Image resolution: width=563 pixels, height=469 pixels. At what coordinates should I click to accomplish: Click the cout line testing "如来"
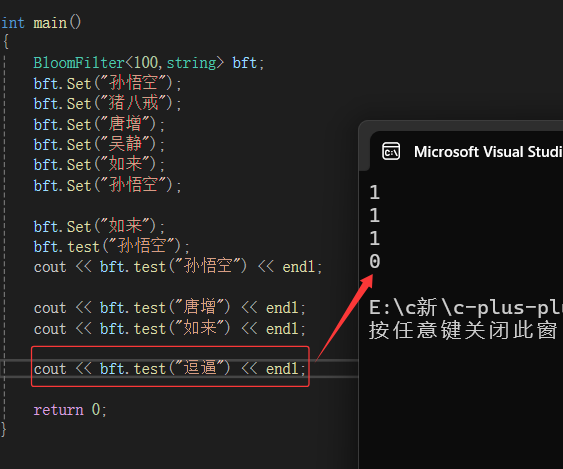(169, 328)
